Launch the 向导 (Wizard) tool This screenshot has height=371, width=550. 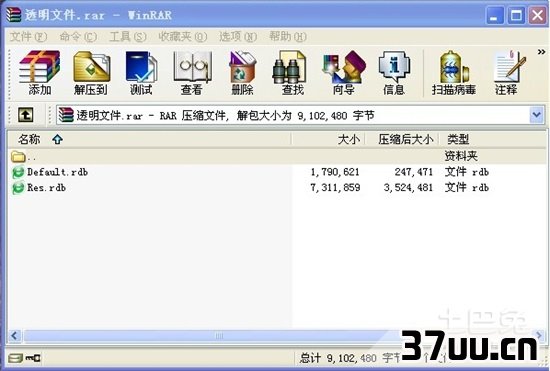click(344, 73)
